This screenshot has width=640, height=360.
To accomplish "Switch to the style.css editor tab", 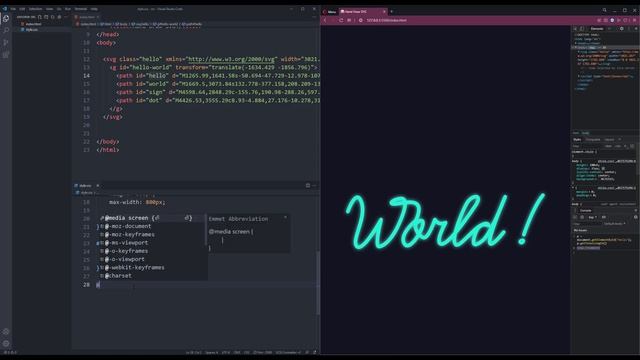I will pyautogui.click(x=85, y=186).
